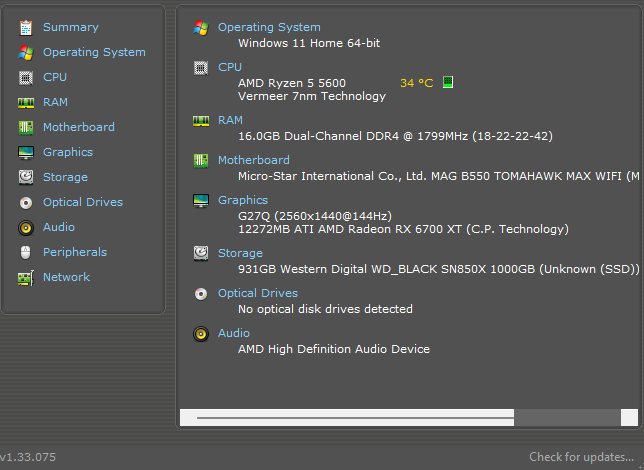Click the horizontal scrollbar thumb
Viewport: 644px width, 470px height.
pyautogui.click(x=355, y=417)
